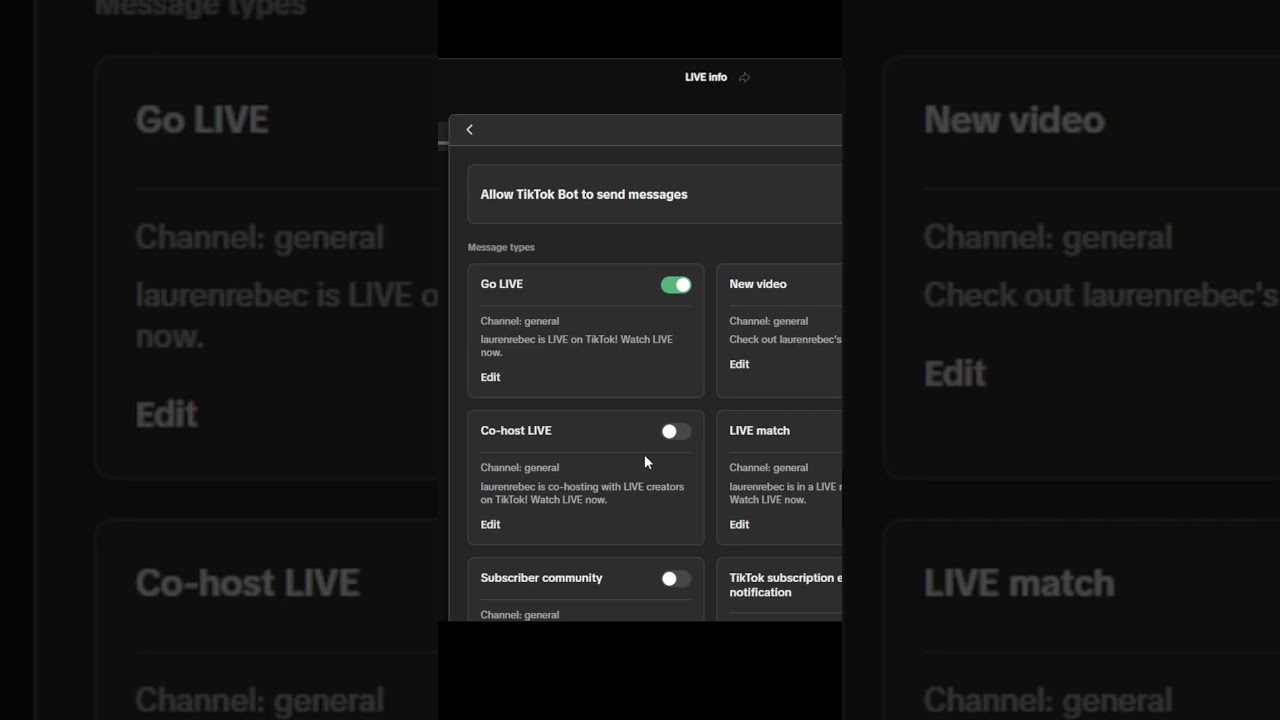
Task: Edit the Co-host LIVE message
Action: [x=490, y=524]
